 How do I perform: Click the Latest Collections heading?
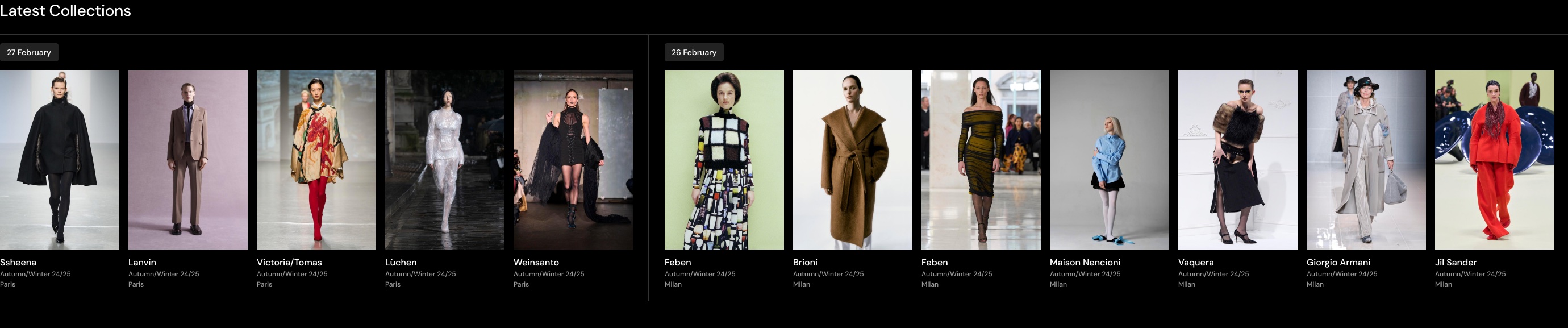65,11
